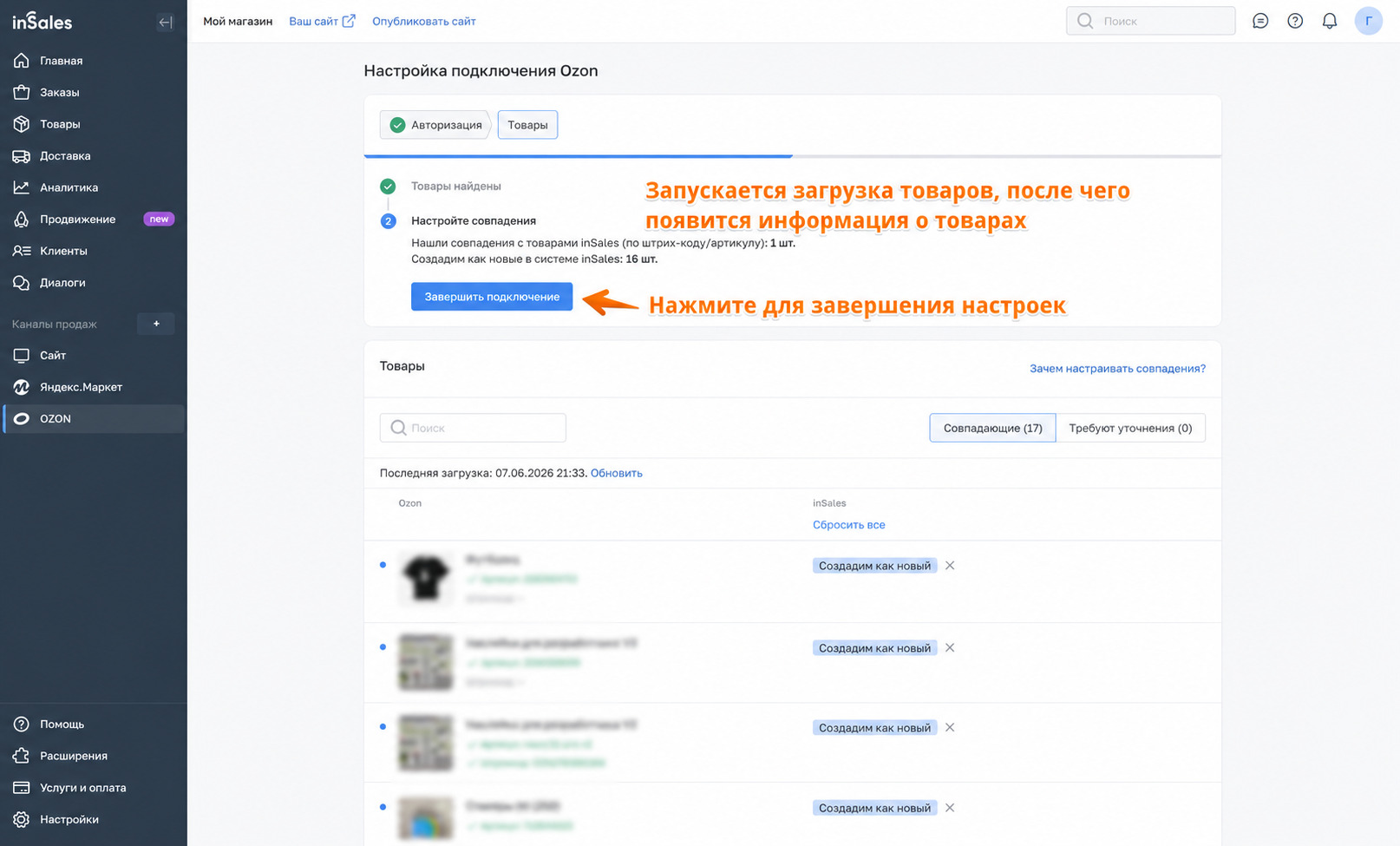Open Главная home icon in sidebar
The image size is (1400, 846).
tap(22, 61)
